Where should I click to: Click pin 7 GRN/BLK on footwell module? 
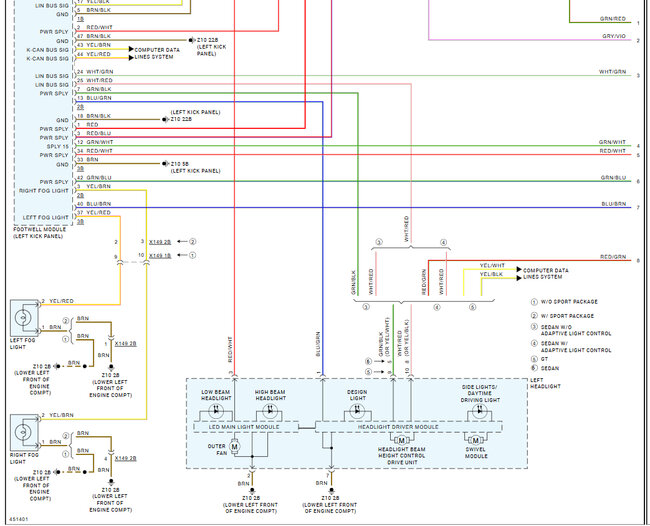94,89
